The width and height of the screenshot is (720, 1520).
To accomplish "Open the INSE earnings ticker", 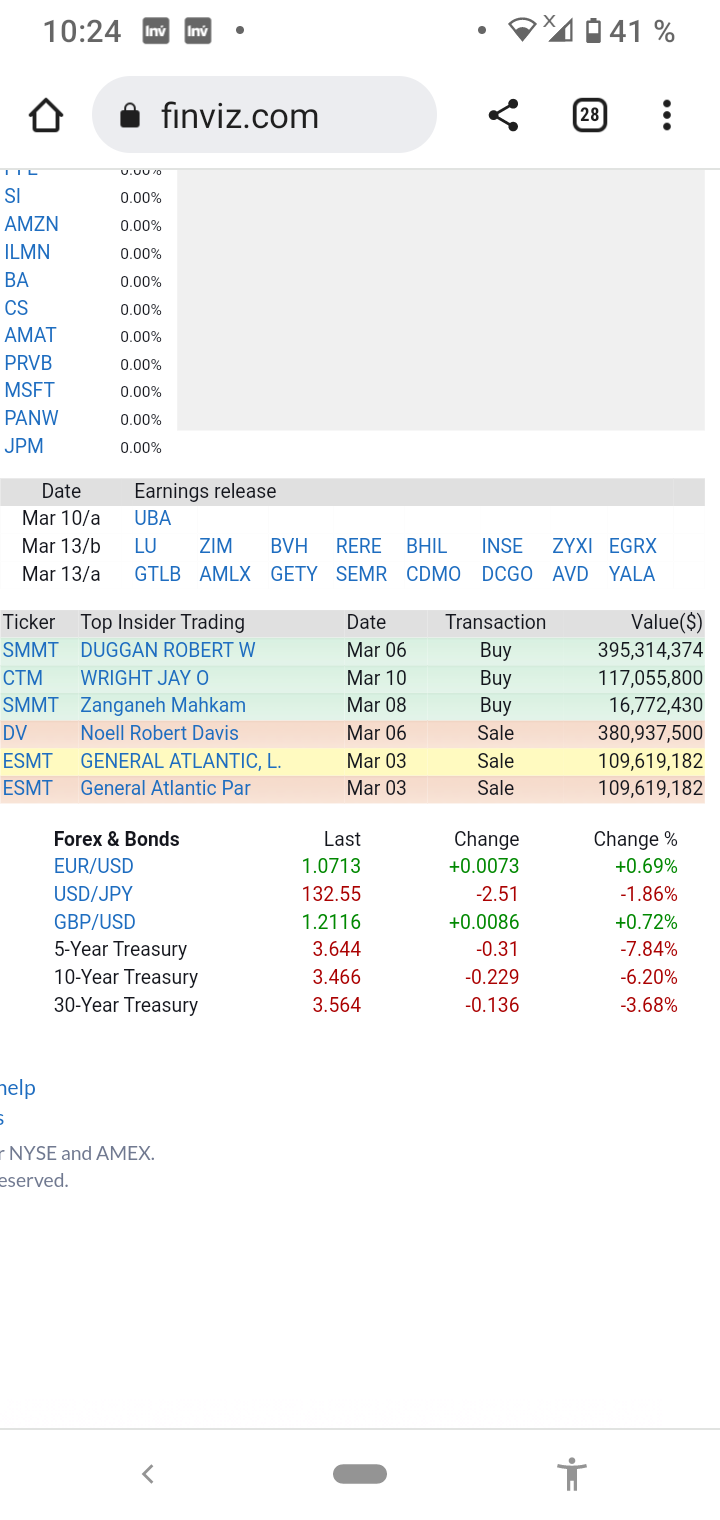I will point(502,547).
